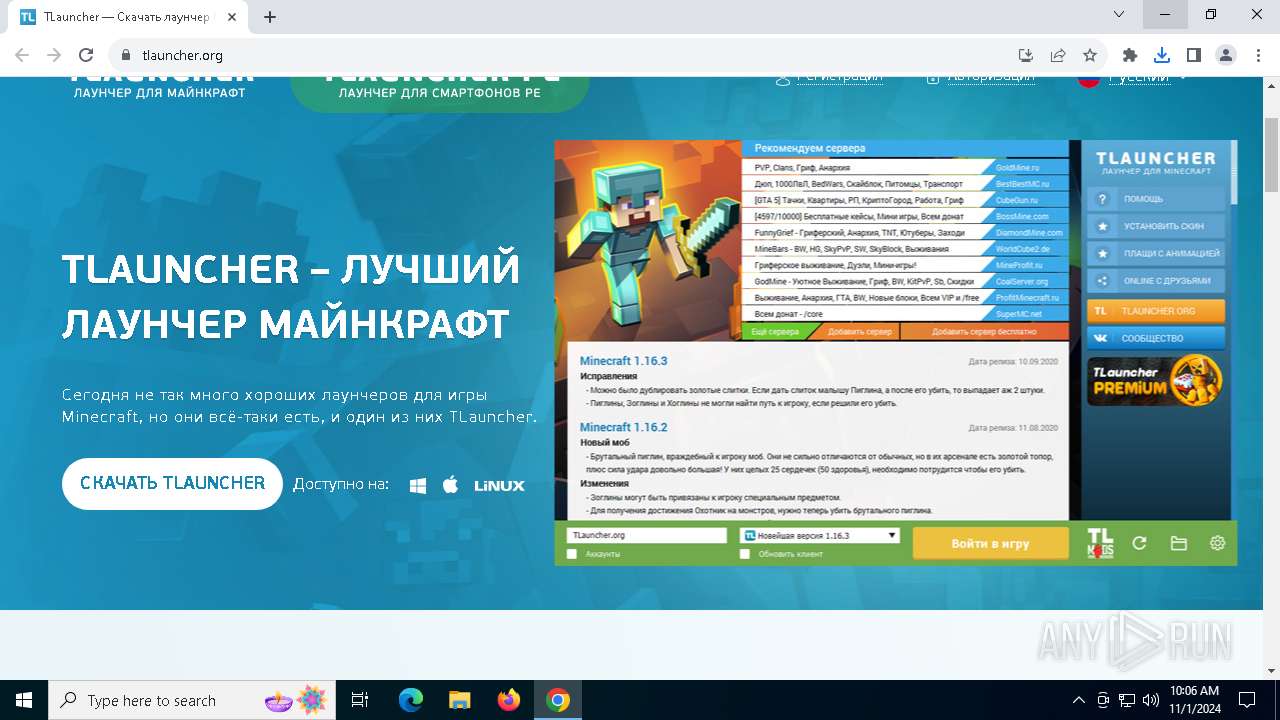Open network status from the tray
The image size is (1280, 720).
pos(1127,700)
